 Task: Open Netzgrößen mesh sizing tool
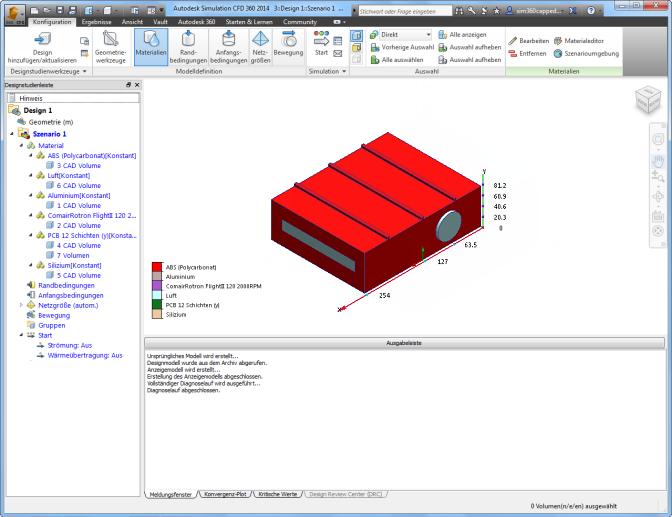point(260,47)
